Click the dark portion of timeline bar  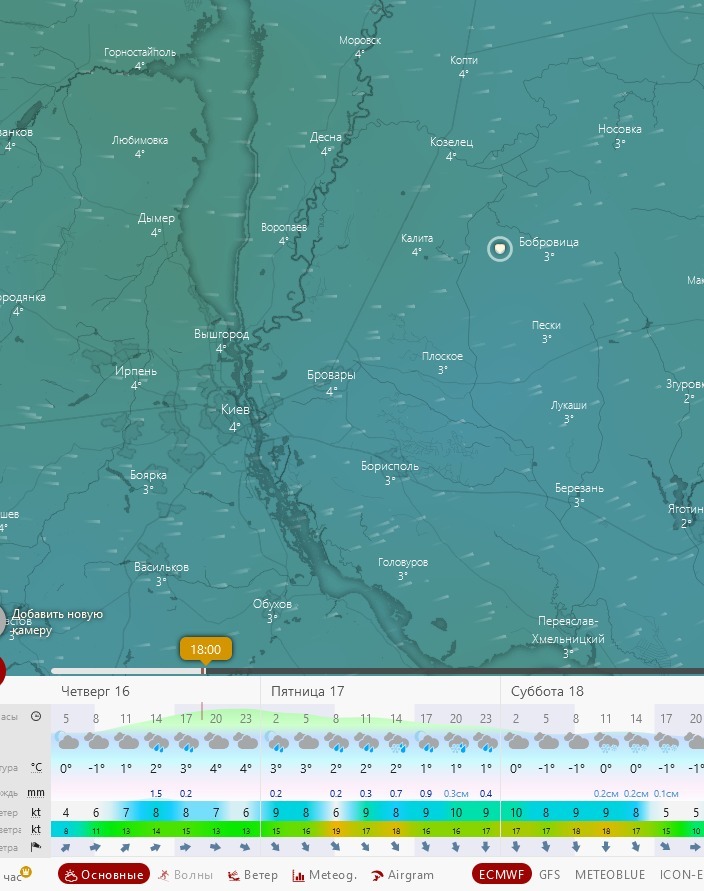point(455,671)
